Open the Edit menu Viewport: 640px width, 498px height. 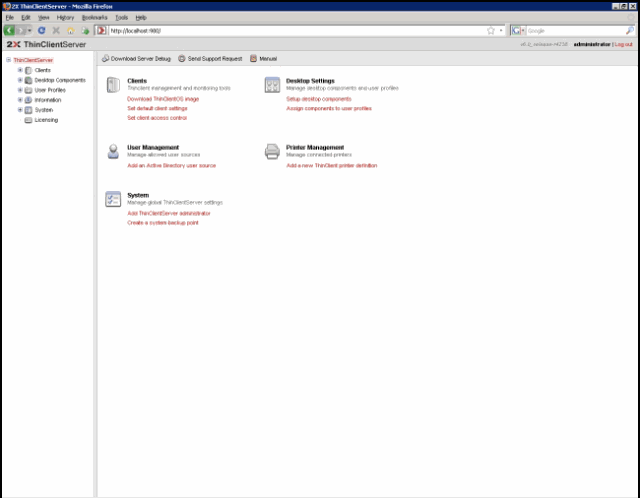click(x=26, y=18)
